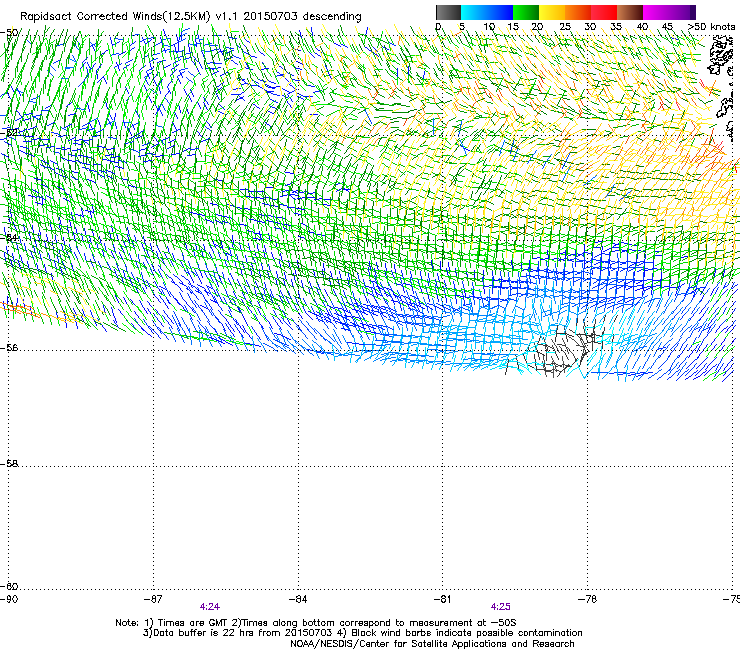This screenshot has width=740, height=650.
Task: Click longitude label '-84'
Action: 298,599
